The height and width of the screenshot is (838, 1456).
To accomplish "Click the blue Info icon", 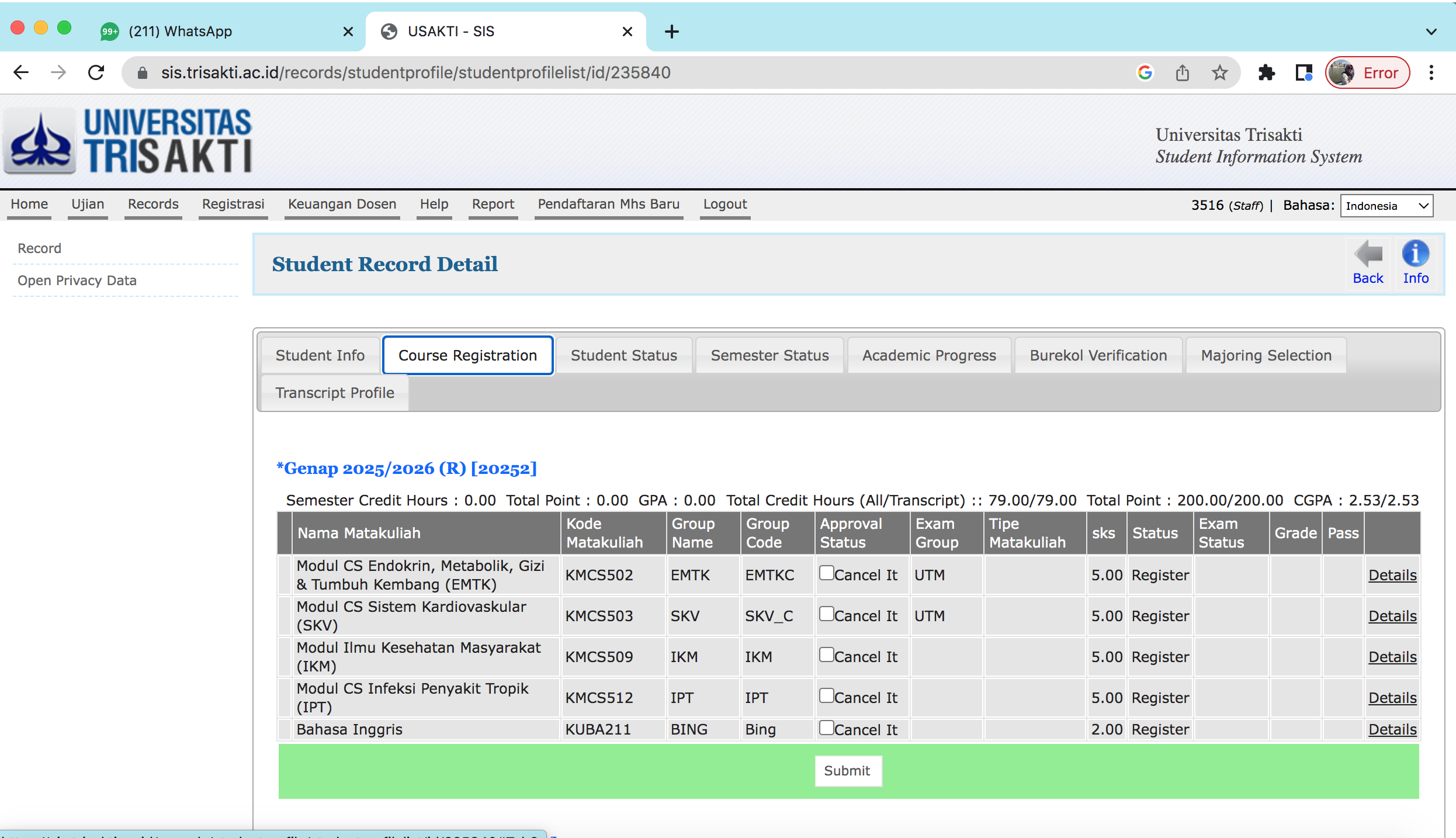I will pyautogui.click(x=1415, y=254).
